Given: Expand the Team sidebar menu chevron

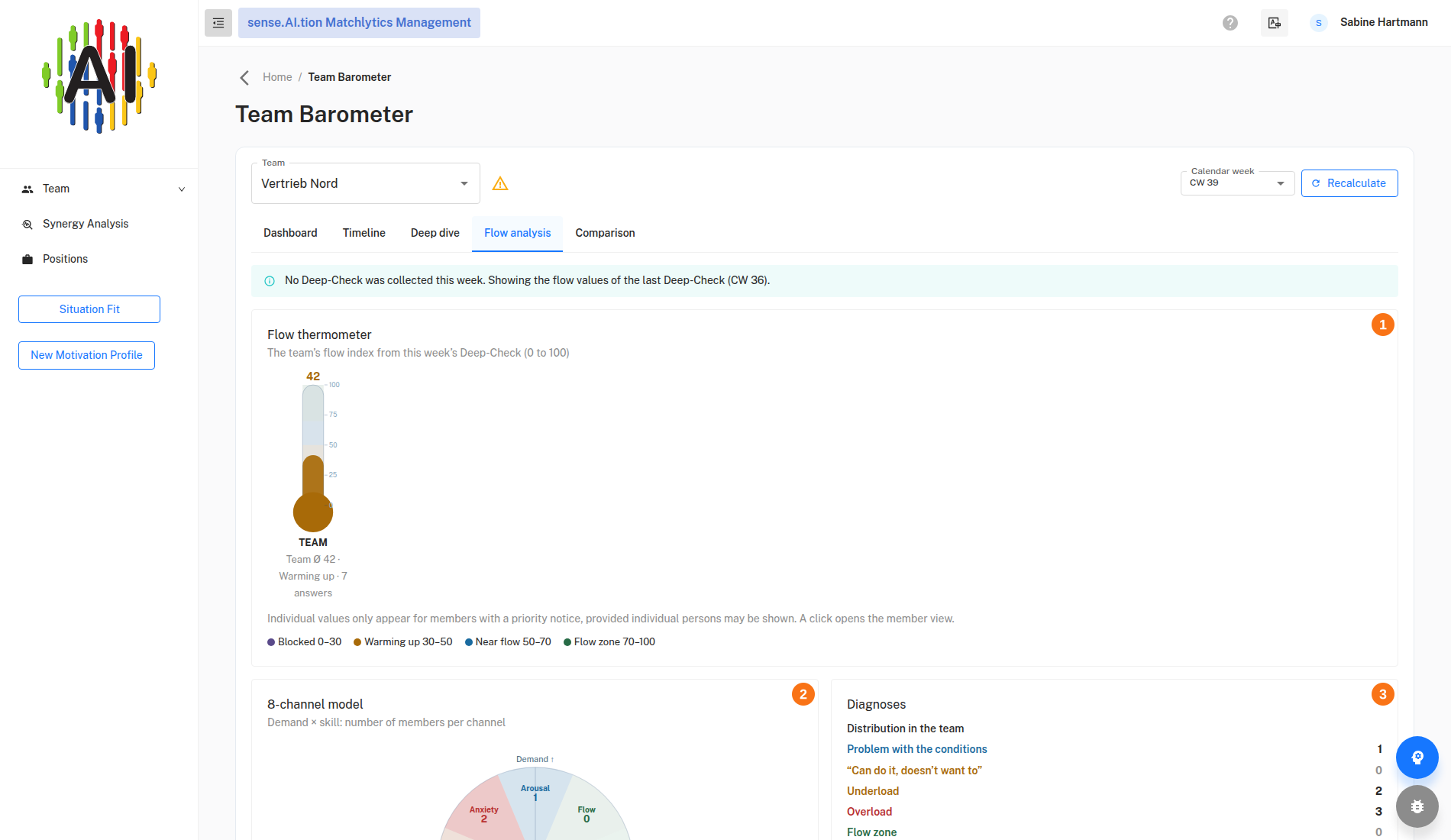Looking at the screenshot, I should point(182,189).
